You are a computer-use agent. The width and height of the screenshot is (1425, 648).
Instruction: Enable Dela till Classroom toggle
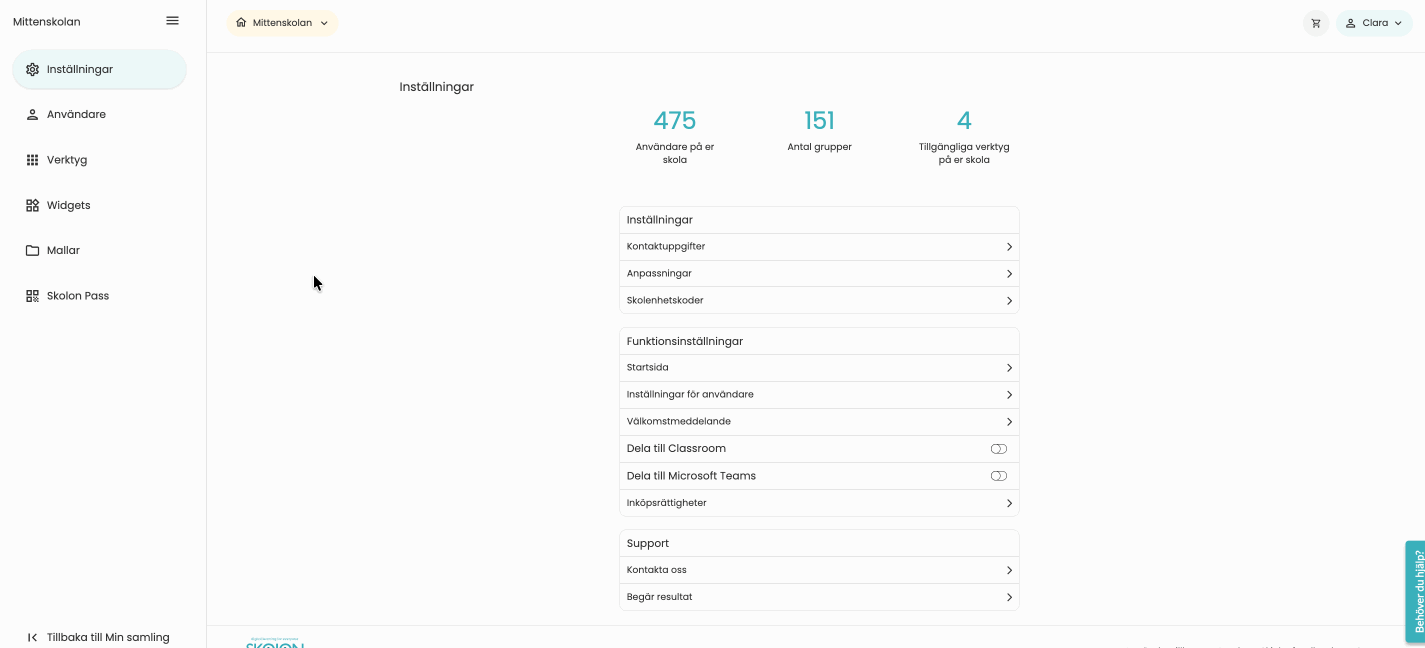coord(998,449)
